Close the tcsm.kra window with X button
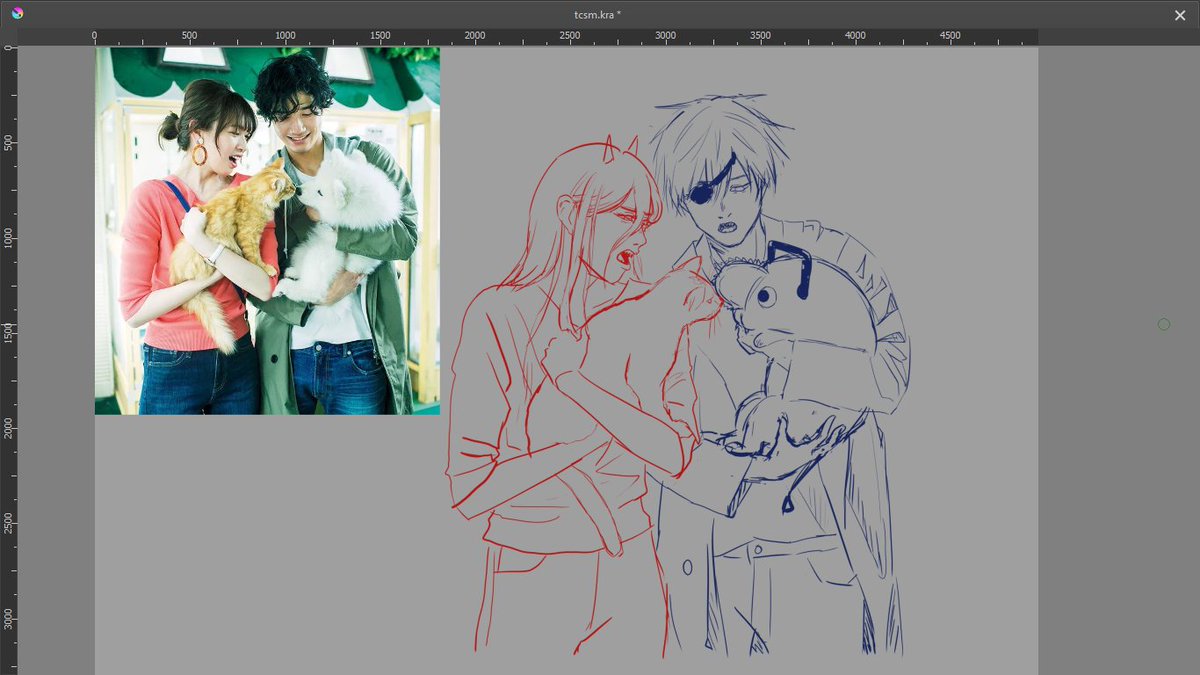Image resolution: width=1200 pixels, height=675 pixels. pyautogui.click(x=1180, y=15)
